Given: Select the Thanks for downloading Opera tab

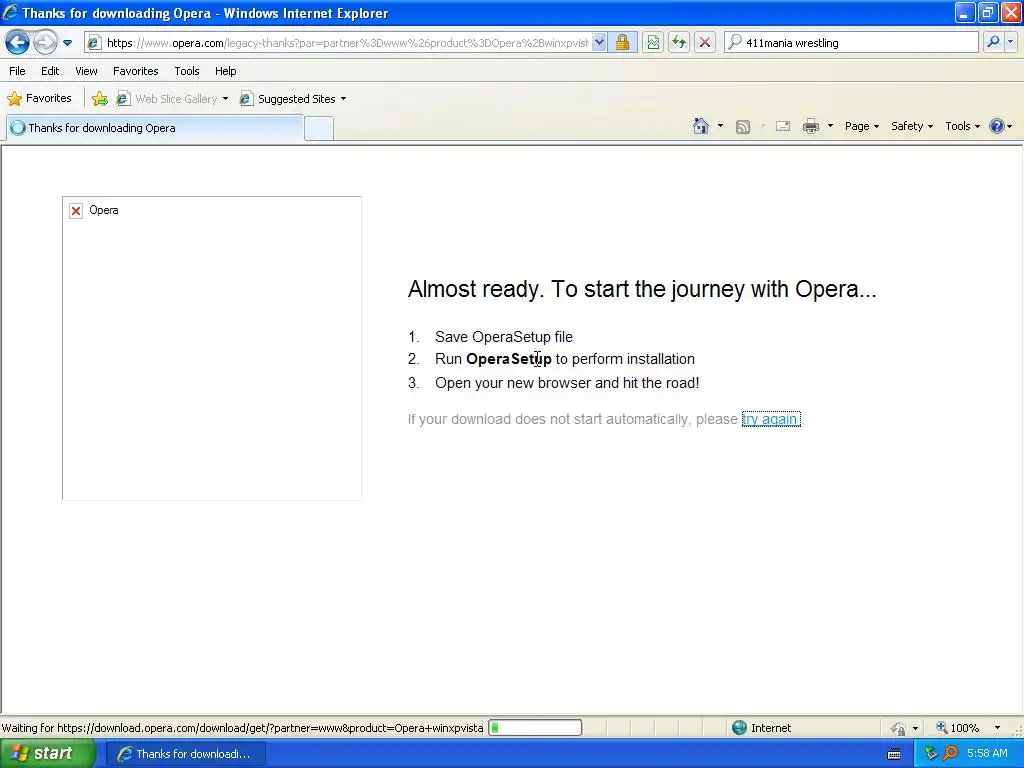Looking at the screenshot, I should [x=155, y=128].
